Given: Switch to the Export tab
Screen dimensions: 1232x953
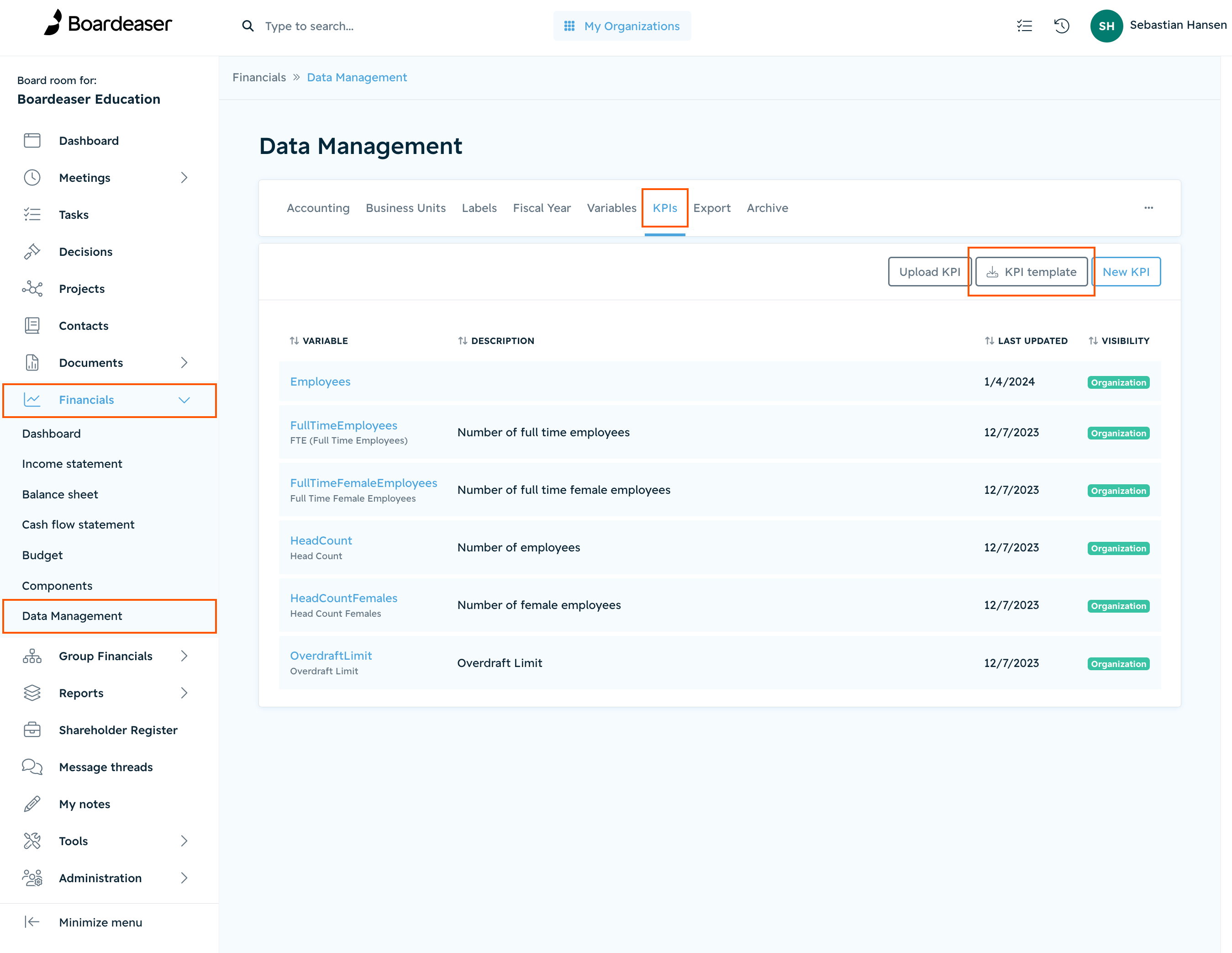Looking at the screenshot, I should point(711,208).
